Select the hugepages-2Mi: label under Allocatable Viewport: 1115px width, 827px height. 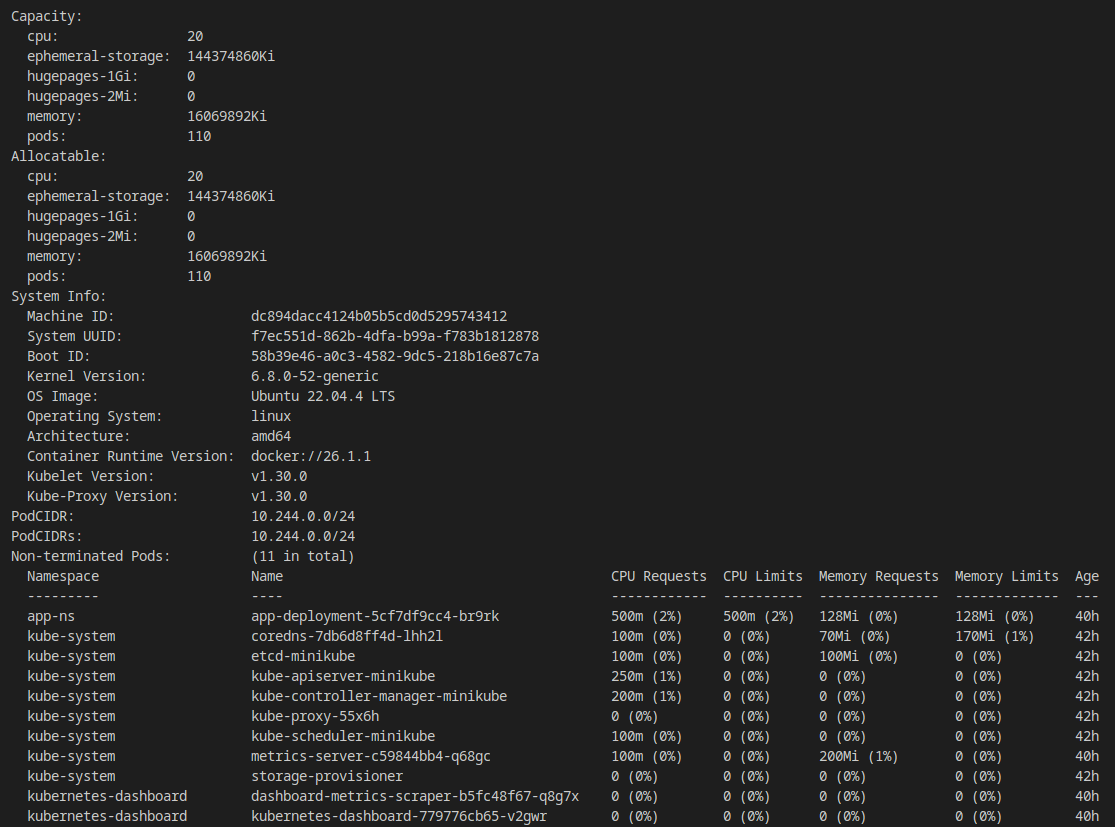pyautogui.click(x=82, y=236)
